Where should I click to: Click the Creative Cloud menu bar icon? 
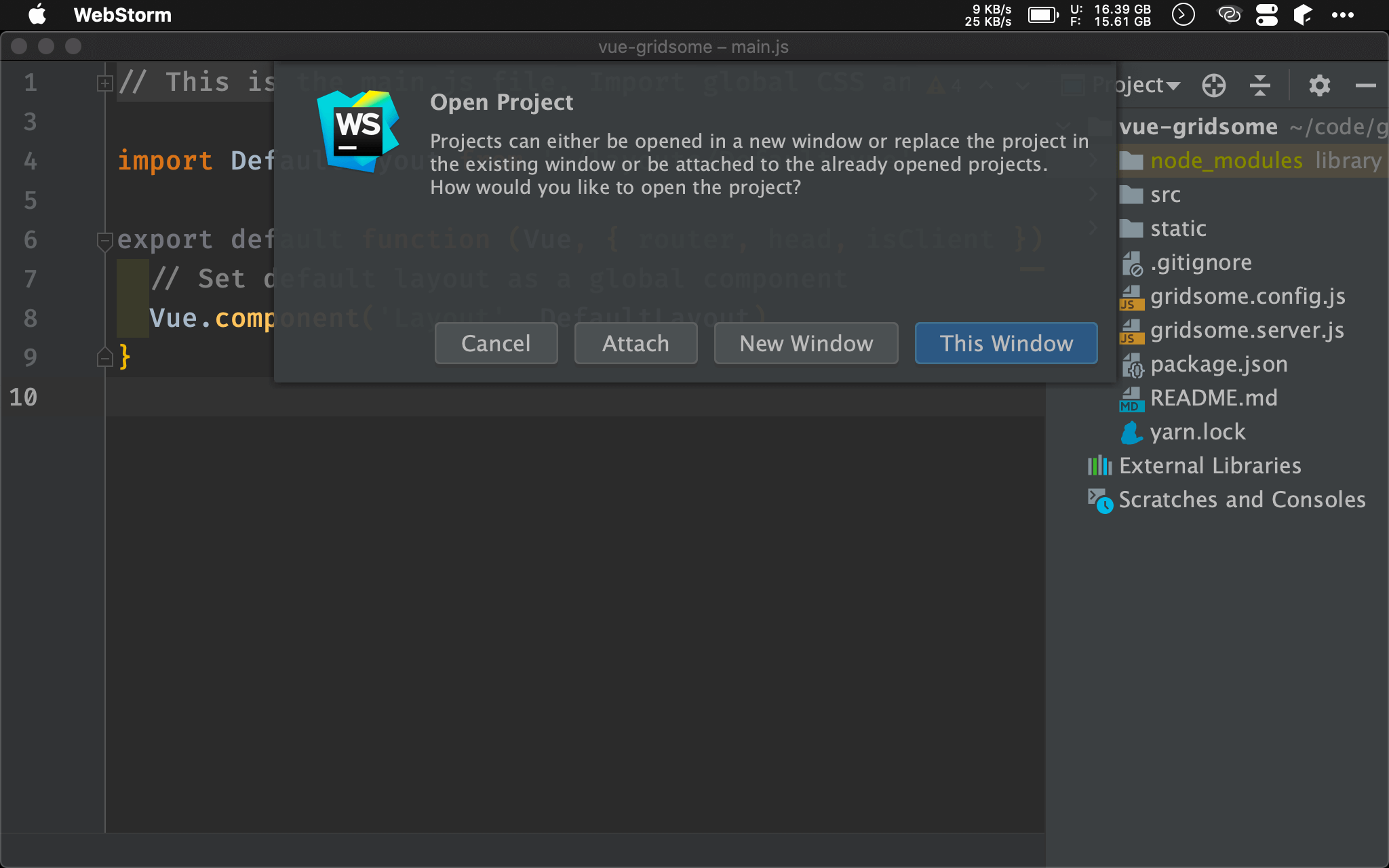pyautogui.click(x=1229, y=14)
